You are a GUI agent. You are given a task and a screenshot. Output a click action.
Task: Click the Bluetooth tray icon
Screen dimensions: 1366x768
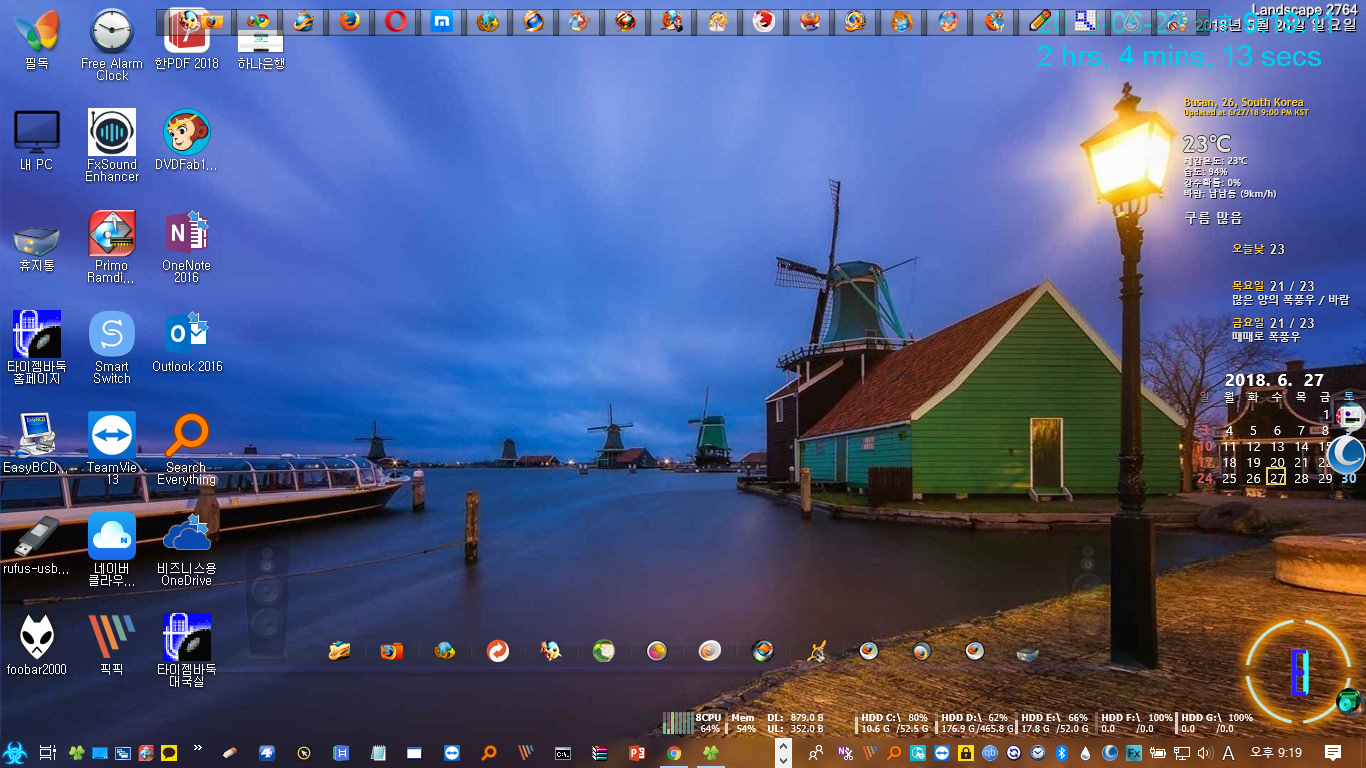click(1061, 753)
